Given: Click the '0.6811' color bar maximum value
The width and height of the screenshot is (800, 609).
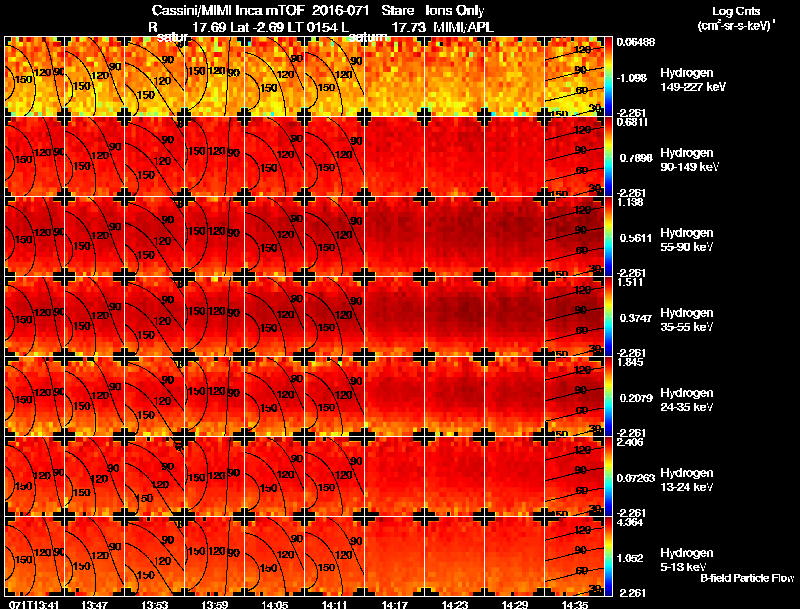Looking at the screenshot, I should [x=632, y=122].
